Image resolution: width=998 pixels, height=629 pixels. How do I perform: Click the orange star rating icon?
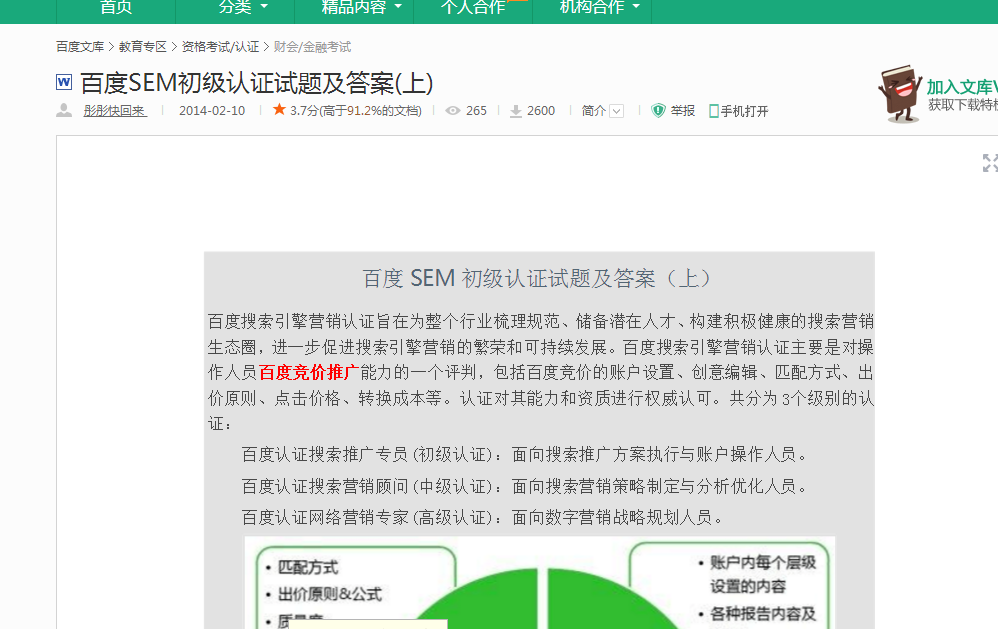coord(279,110)
